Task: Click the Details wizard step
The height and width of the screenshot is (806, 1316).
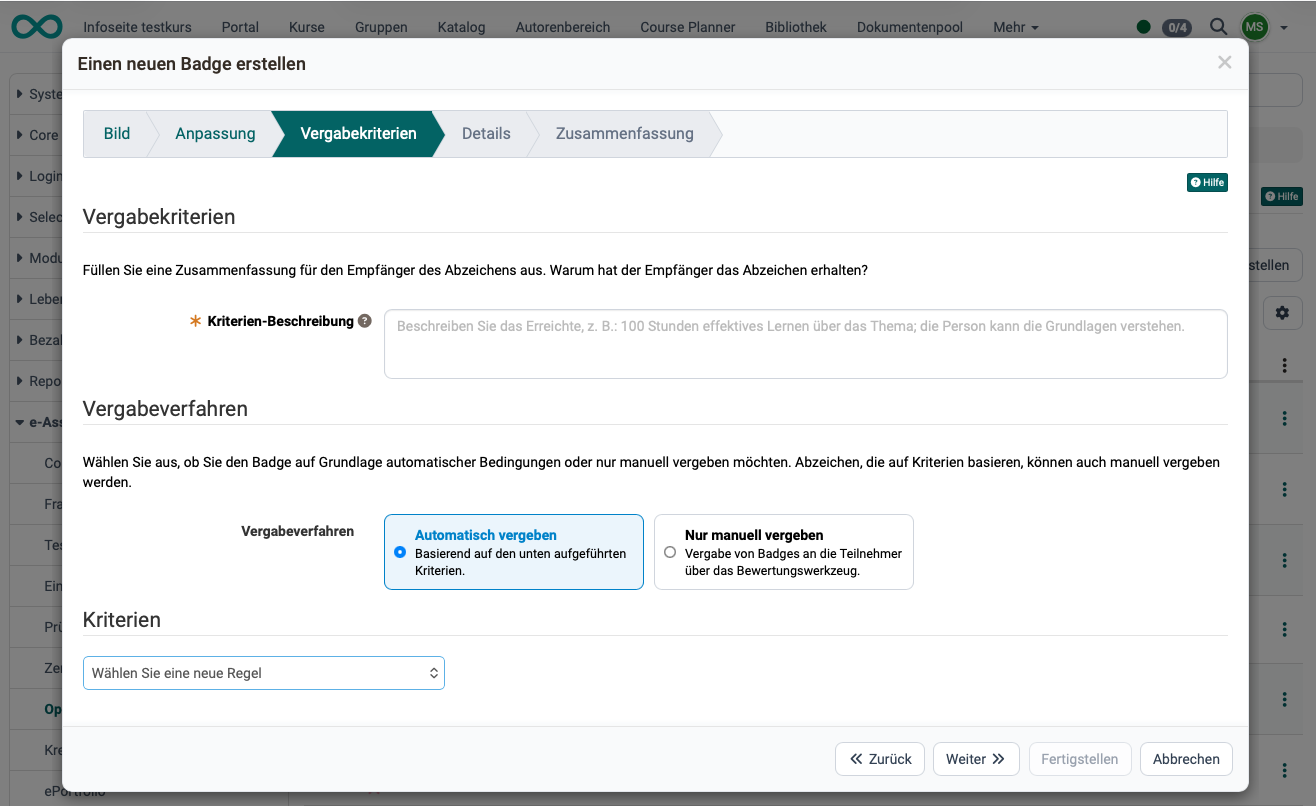Action: (486, 133)
